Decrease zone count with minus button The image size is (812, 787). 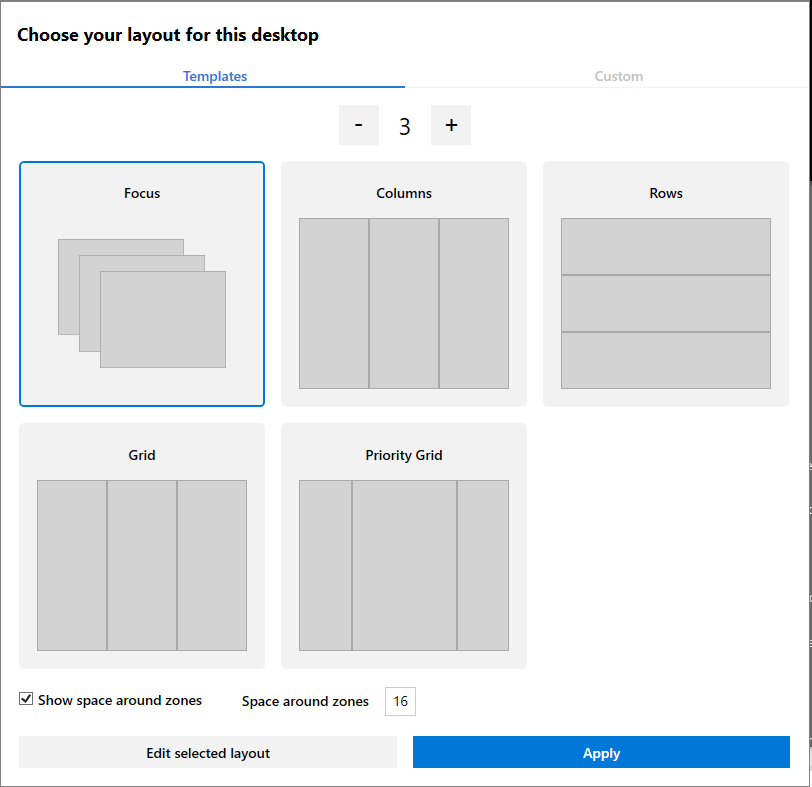(x=358, y=125)
